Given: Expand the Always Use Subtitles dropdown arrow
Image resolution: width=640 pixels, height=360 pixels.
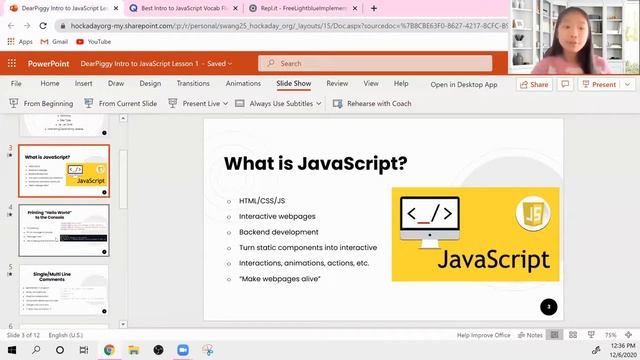Looking at the screenshot, I should tap(319, 104).
